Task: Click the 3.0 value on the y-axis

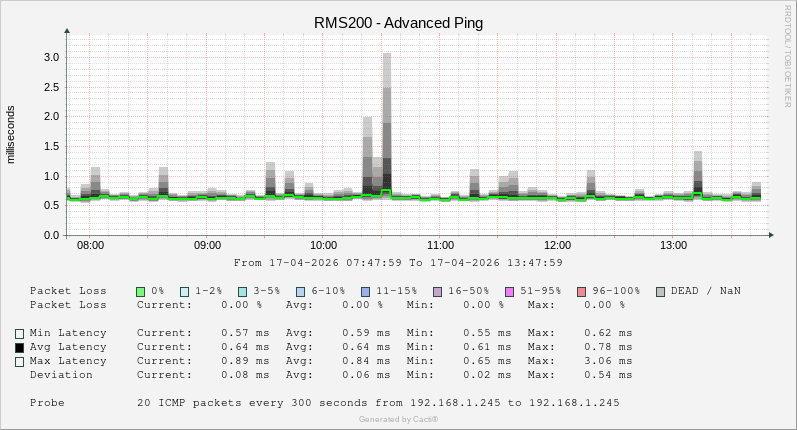Action: (x=51, y=57)
